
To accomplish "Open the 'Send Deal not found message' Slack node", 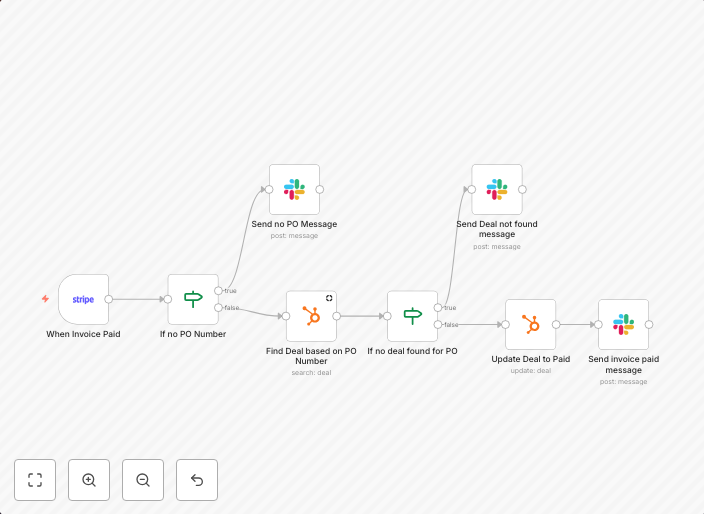I will [x=497, y=189].
